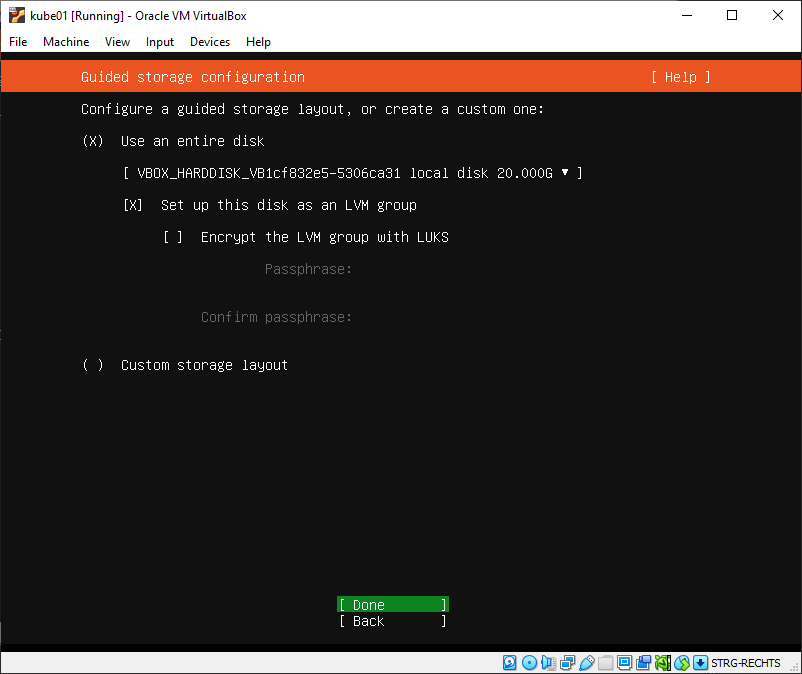
Task: Click the recording screens icon in status bar
Action: (x=643, y=663)
